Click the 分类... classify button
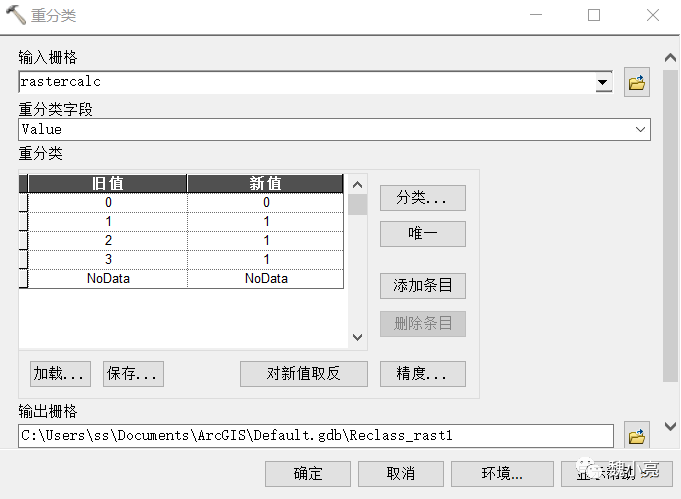The width and height of the screenshot is (681, 499). tap(423, 198)
